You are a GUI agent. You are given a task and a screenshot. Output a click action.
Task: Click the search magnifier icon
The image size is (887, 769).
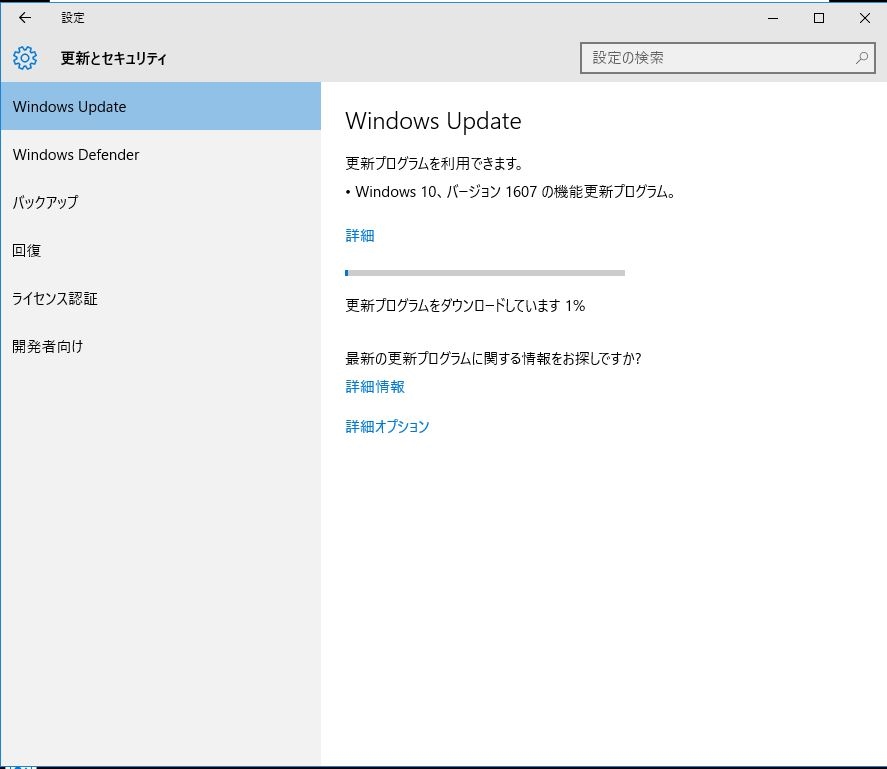pyautogui.click(x=862, y=58)
